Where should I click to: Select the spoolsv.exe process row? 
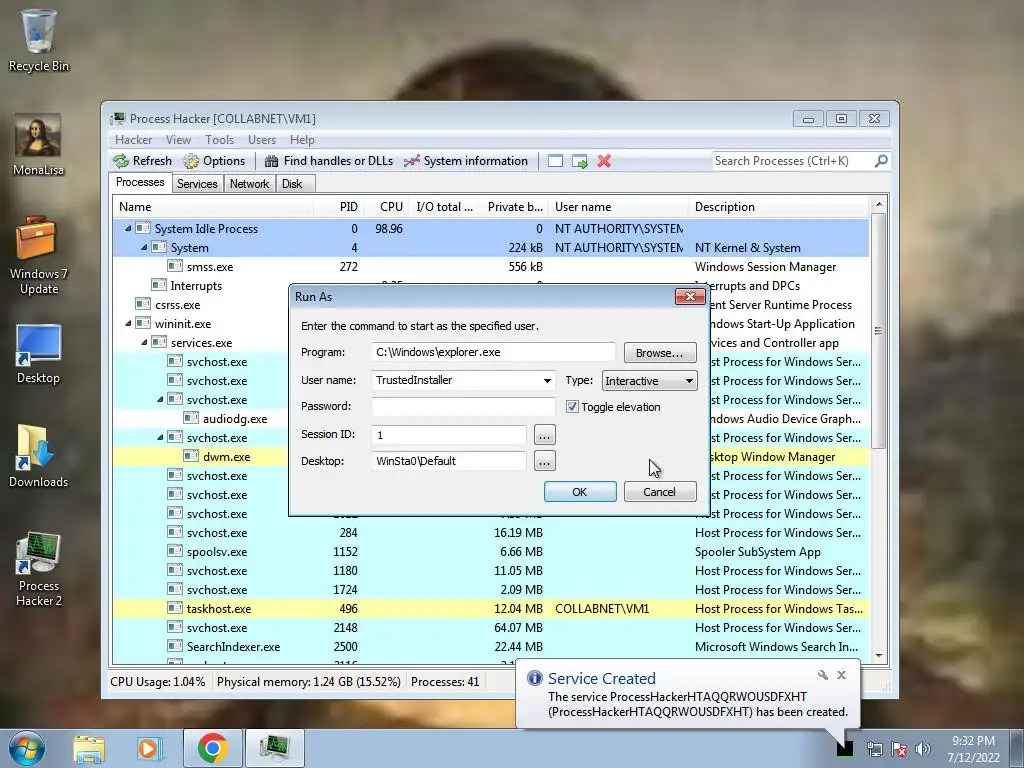(x=491, y=552)
